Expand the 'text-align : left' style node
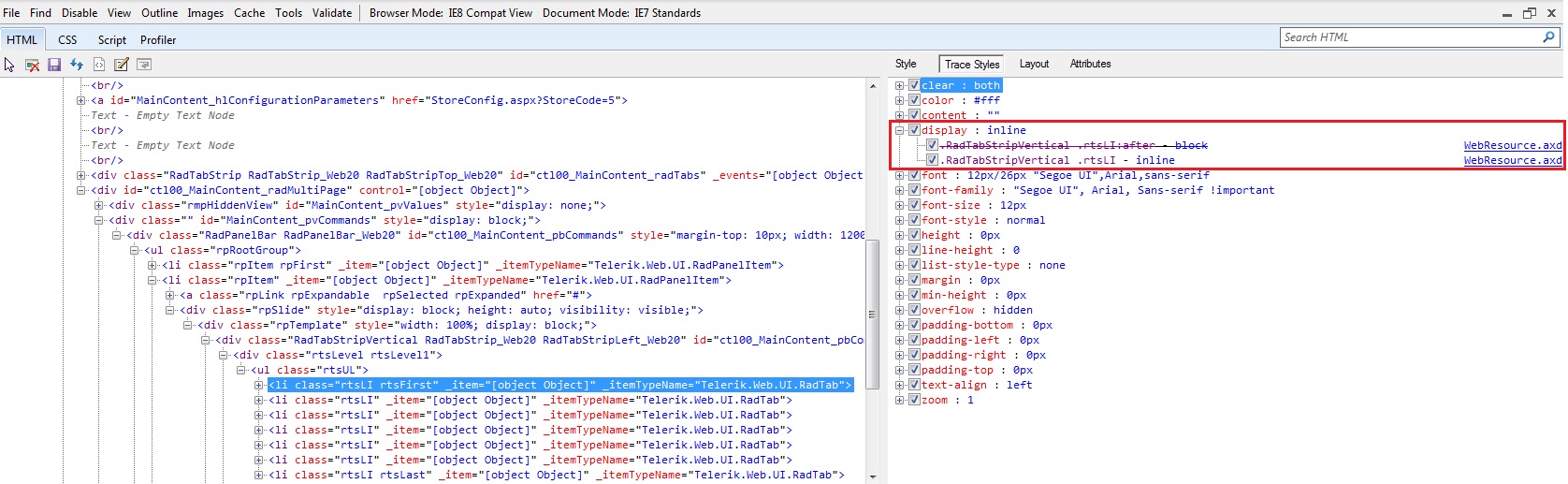Screen dimensions: 1568x484 tap(900, 385)
